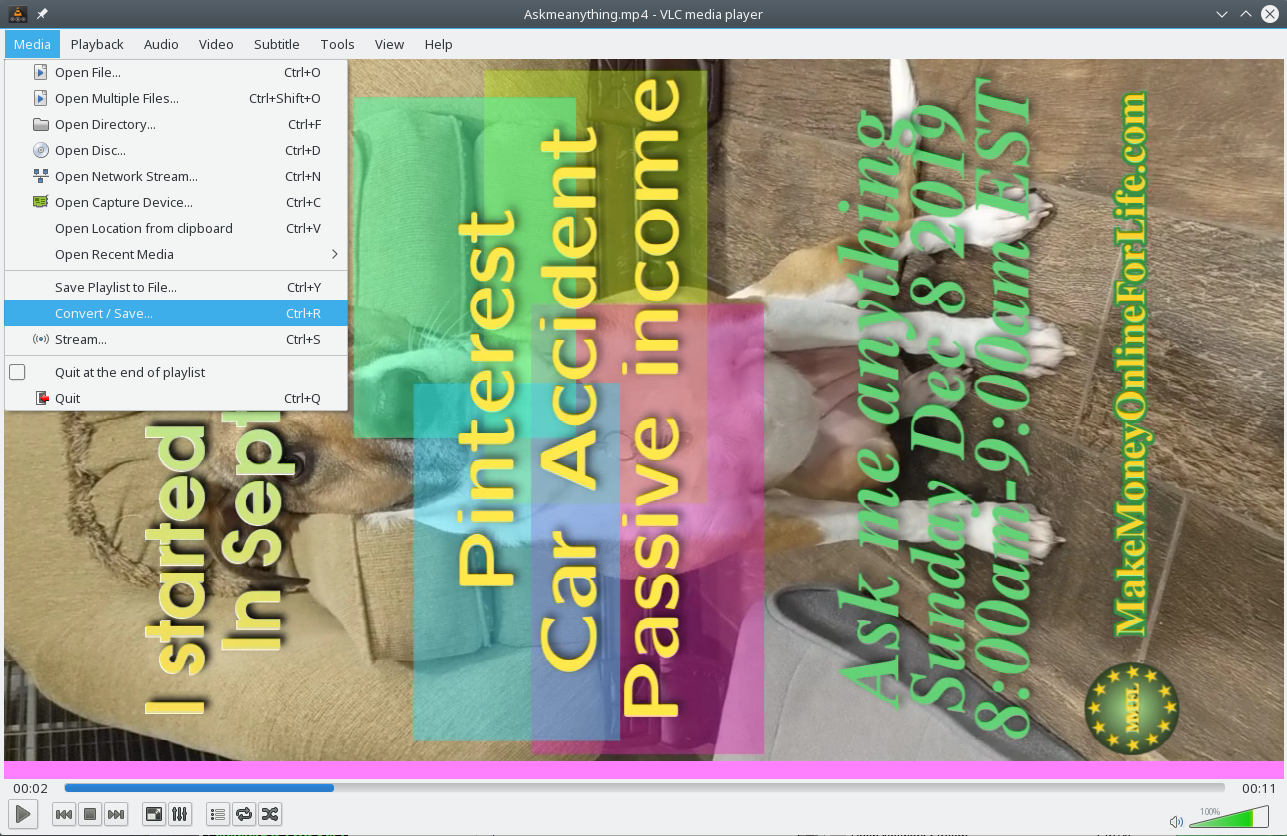
Task: Show the playlist icon
Action: click(218, 814)
